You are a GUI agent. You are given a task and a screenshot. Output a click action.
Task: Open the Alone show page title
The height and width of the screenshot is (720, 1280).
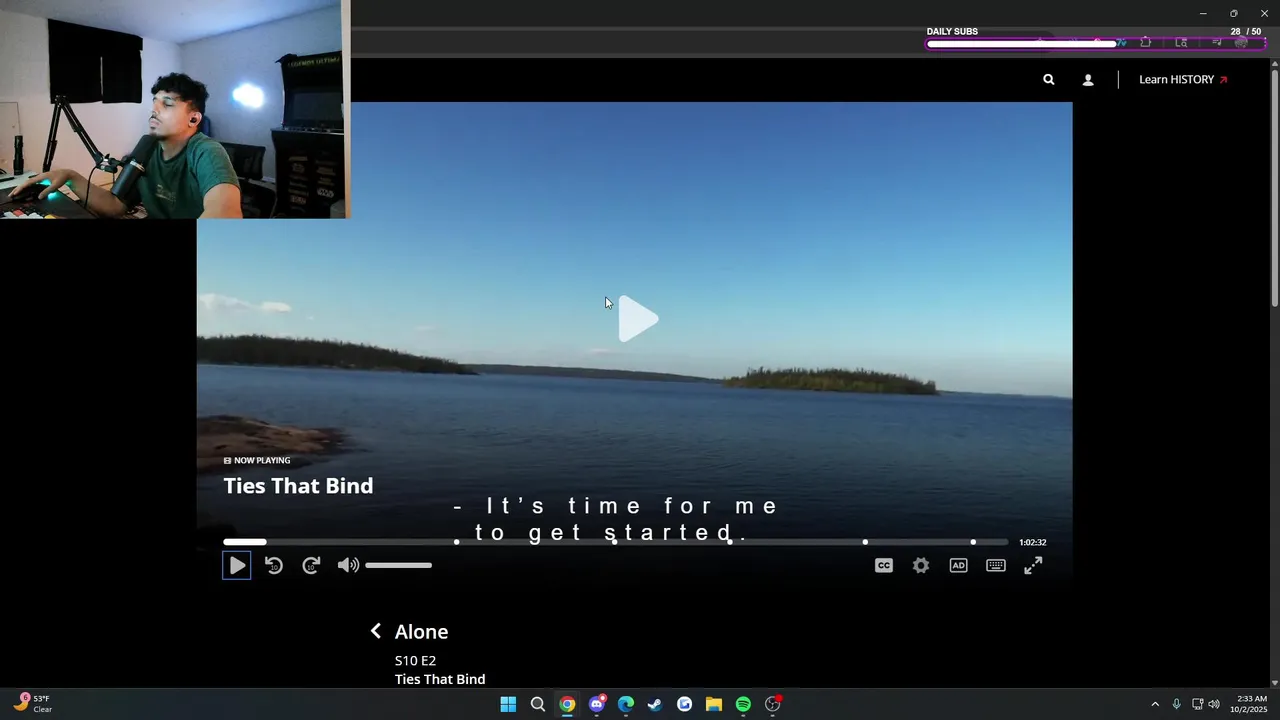pos(421,632)
